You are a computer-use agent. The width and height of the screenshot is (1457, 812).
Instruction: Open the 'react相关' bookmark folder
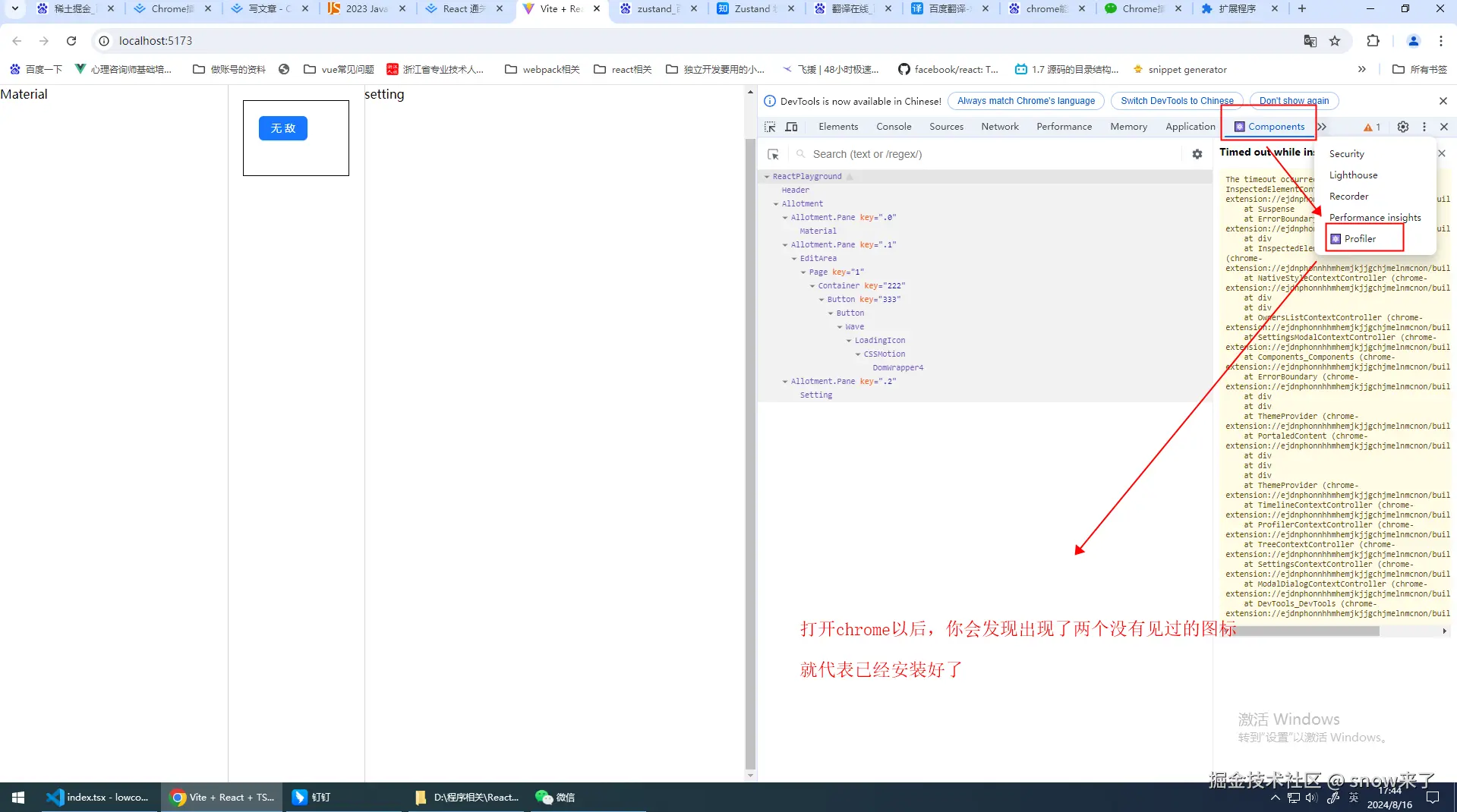pos(623,69)
